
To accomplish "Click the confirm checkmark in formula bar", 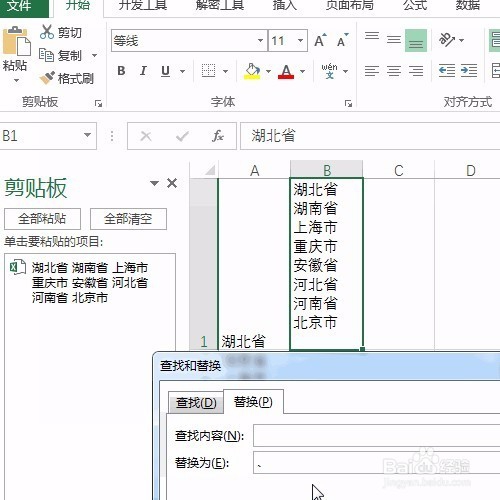I will 182,136.
